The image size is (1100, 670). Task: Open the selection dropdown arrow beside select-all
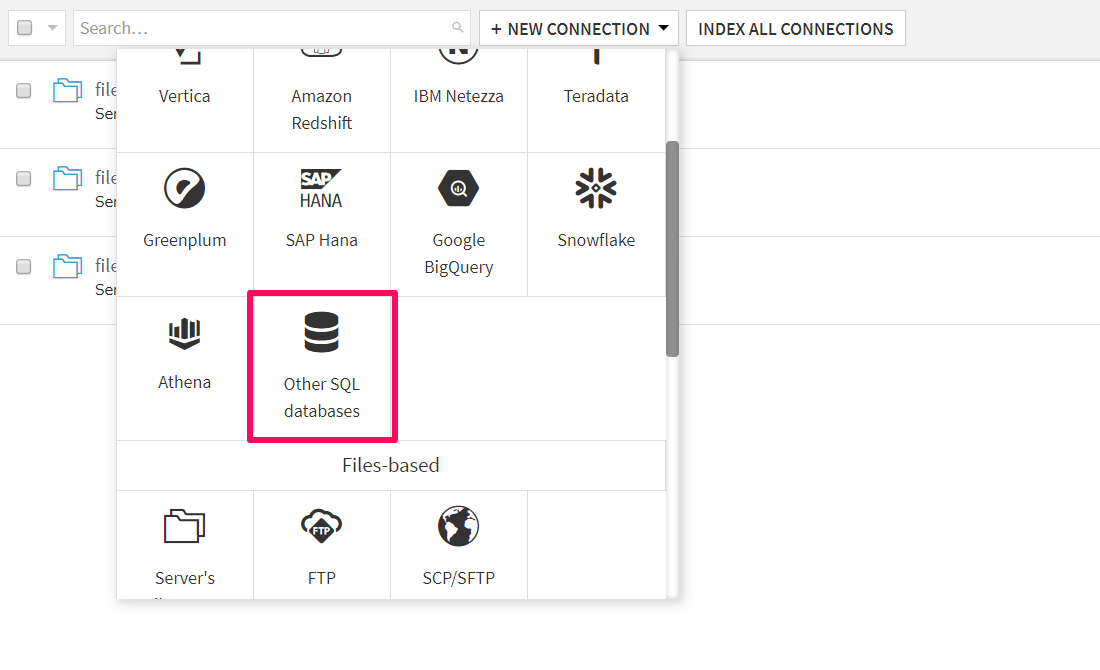[52, 28]
